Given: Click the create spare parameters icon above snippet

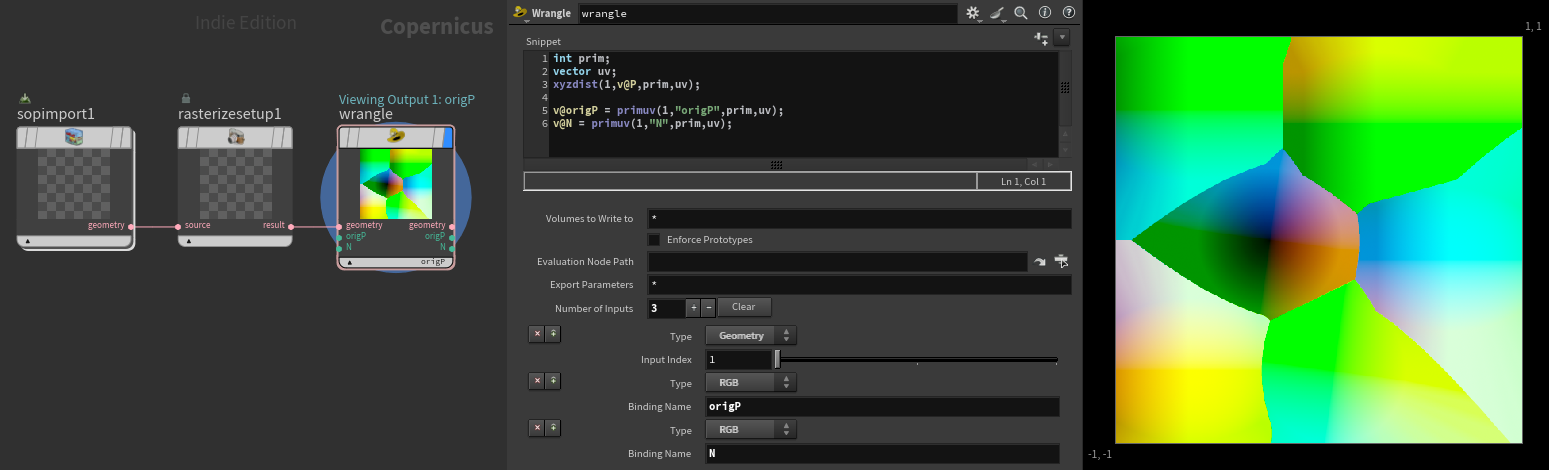Looking at the screenshot, I should [x=1041, y=38].
